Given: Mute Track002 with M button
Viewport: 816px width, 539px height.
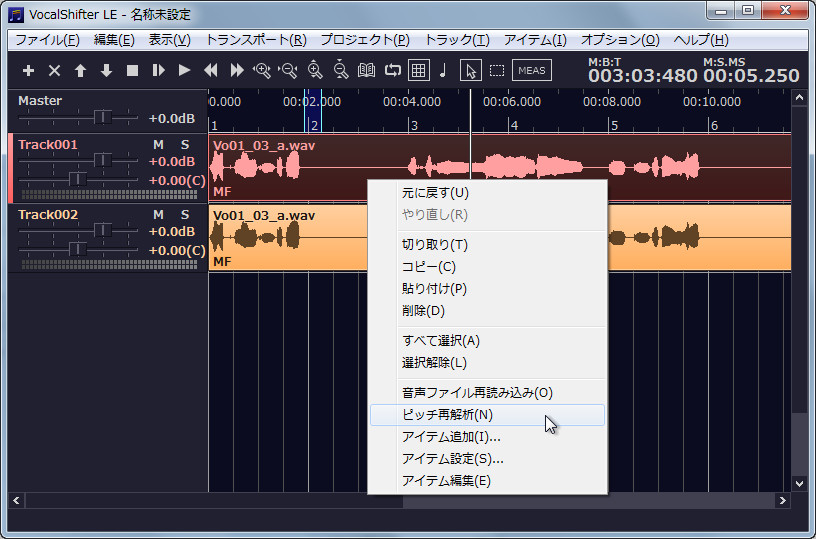Looking at the screenshot, I should point(158,215).
